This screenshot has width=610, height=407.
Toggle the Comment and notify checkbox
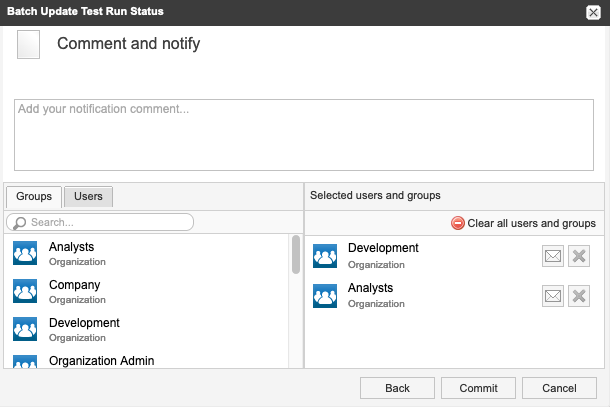click(29, 45)
